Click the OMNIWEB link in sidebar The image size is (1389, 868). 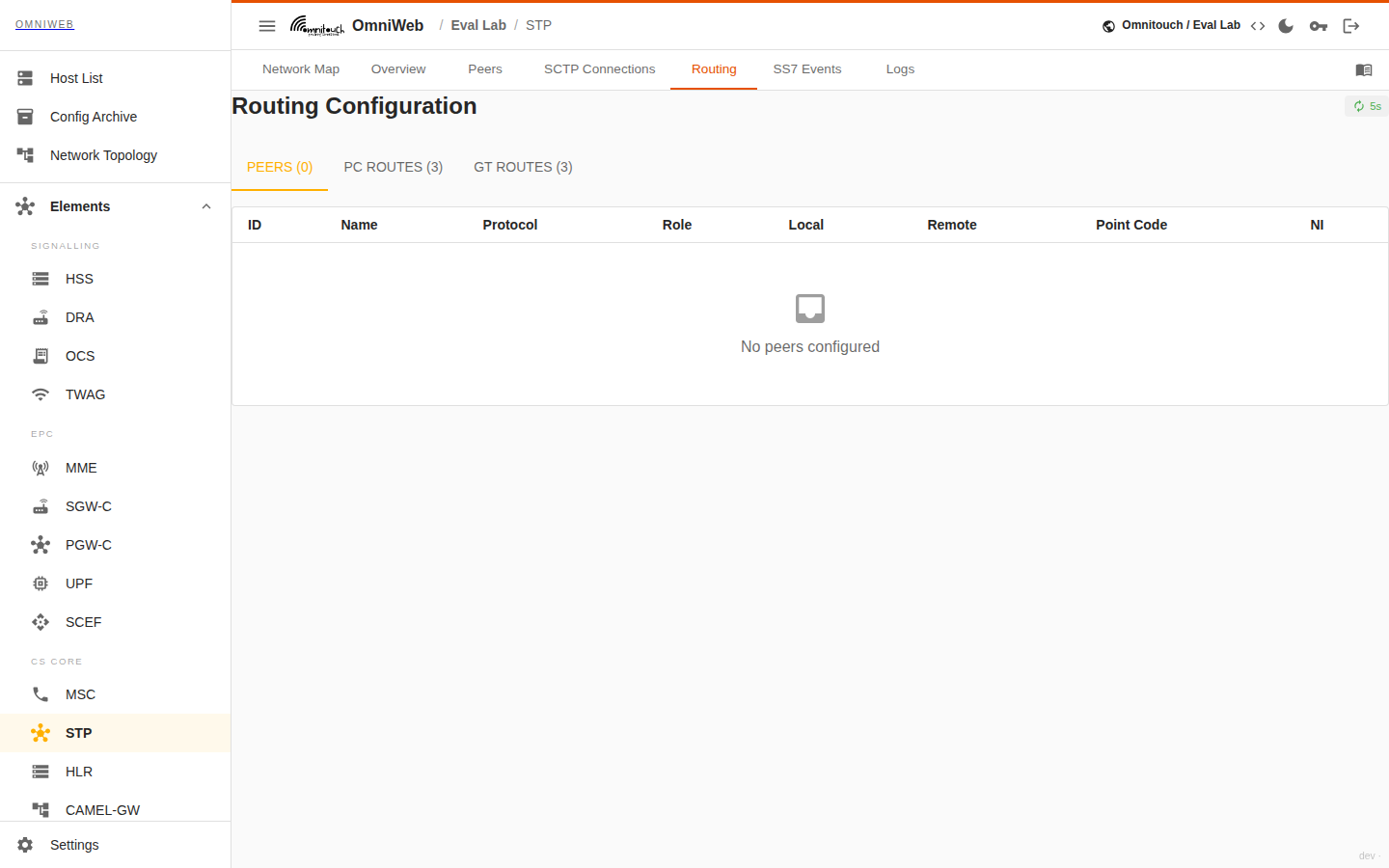[44, 24]
